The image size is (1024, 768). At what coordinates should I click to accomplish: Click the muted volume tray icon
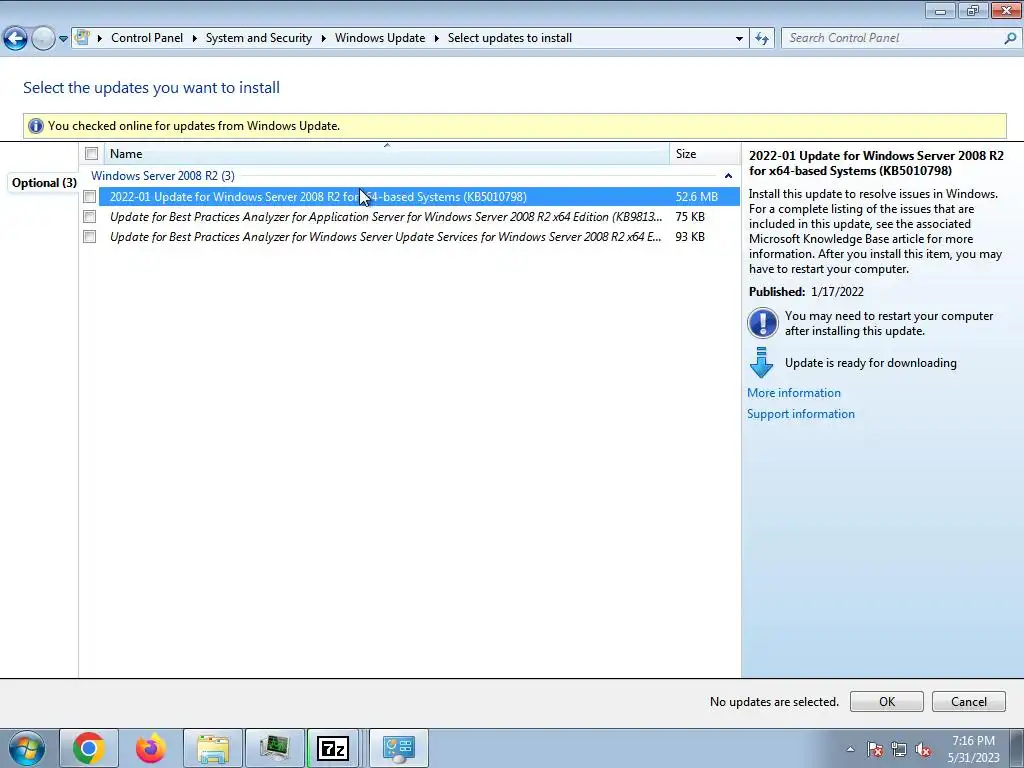[x=923, y=749]
